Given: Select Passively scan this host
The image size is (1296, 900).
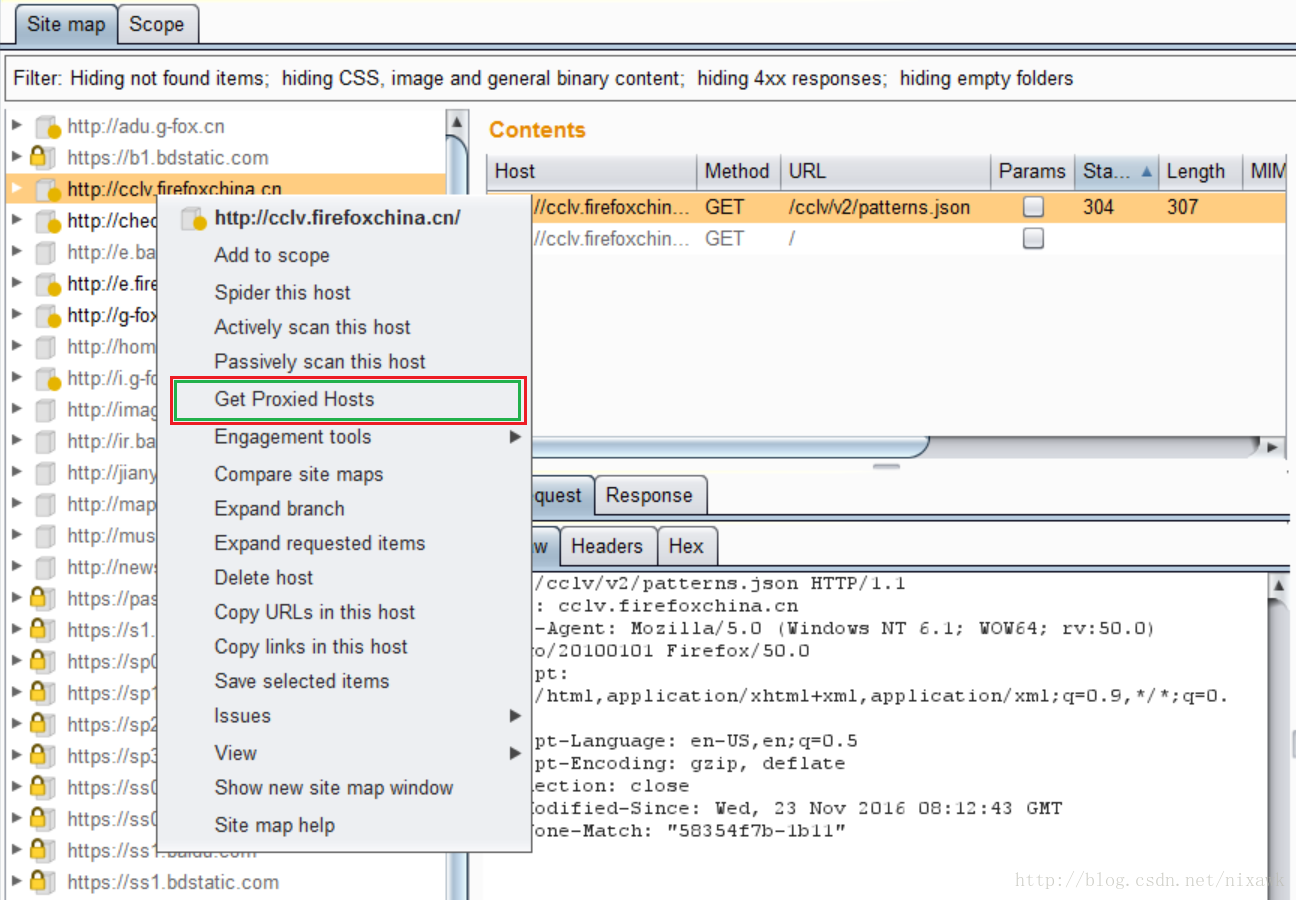Looking at the screenshot, I should (320, 362).
